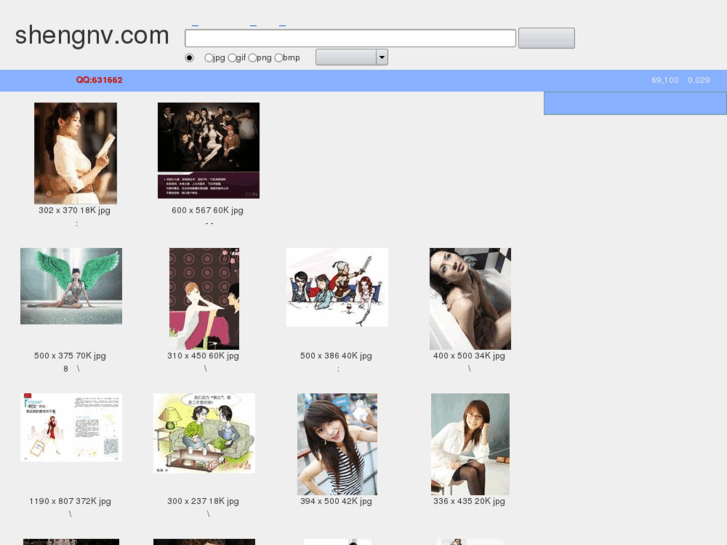Open the 600 x 567 group photo thumbnail

(x=209, y=151)
